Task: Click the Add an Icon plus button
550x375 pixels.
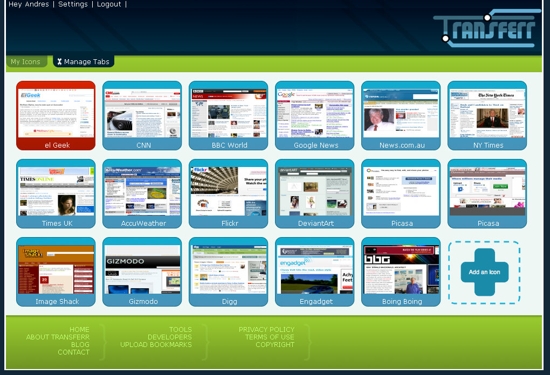Action: (484, 272)
